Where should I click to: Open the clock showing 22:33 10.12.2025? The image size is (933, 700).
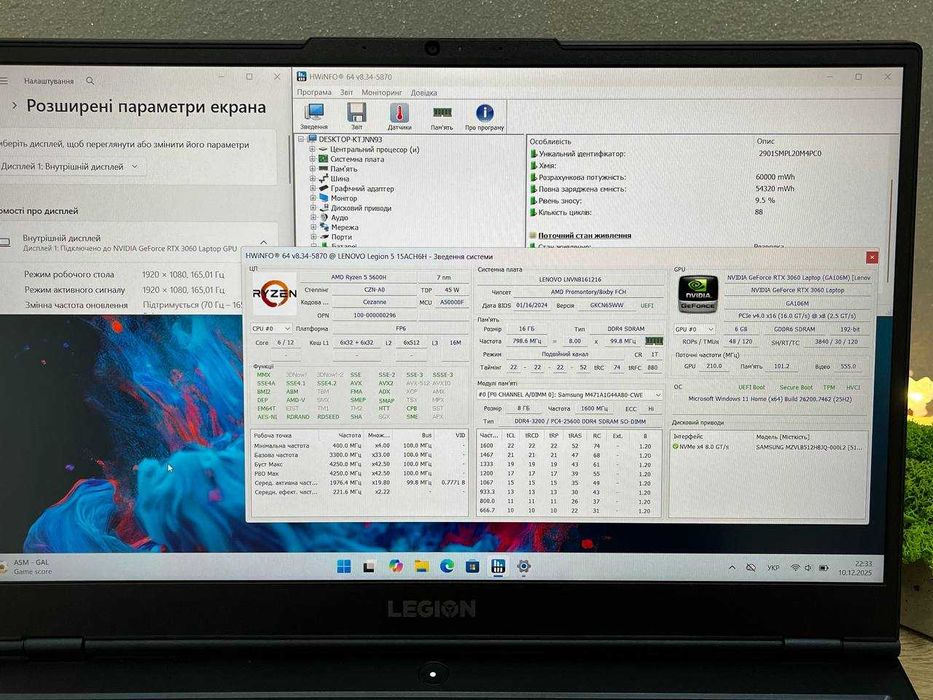855,568
